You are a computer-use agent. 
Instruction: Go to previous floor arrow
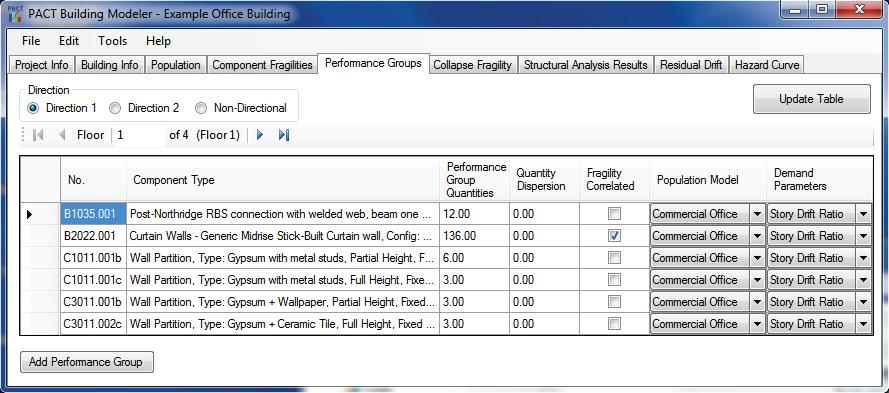[x=62, y=135]
